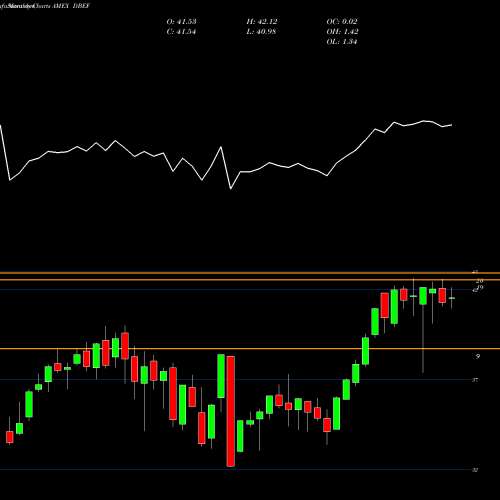
Task: Click the low price value L: 40.98
Action: (261, 32)
